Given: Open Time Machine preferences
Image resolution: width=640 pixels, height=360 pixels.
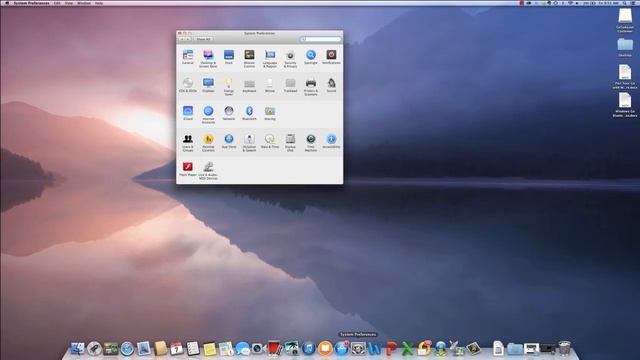Looking at the screenshot, I should point(311,142).
